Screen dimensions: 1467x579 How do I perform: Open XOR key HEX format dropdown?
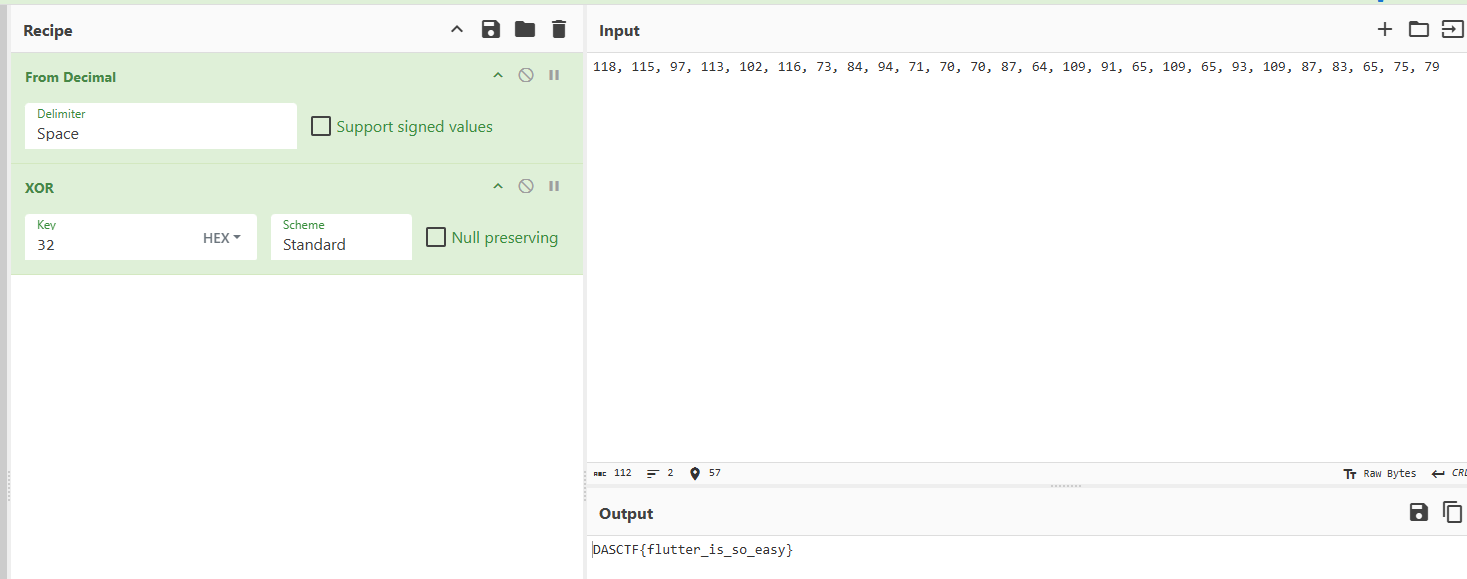[x=222, y=238]
